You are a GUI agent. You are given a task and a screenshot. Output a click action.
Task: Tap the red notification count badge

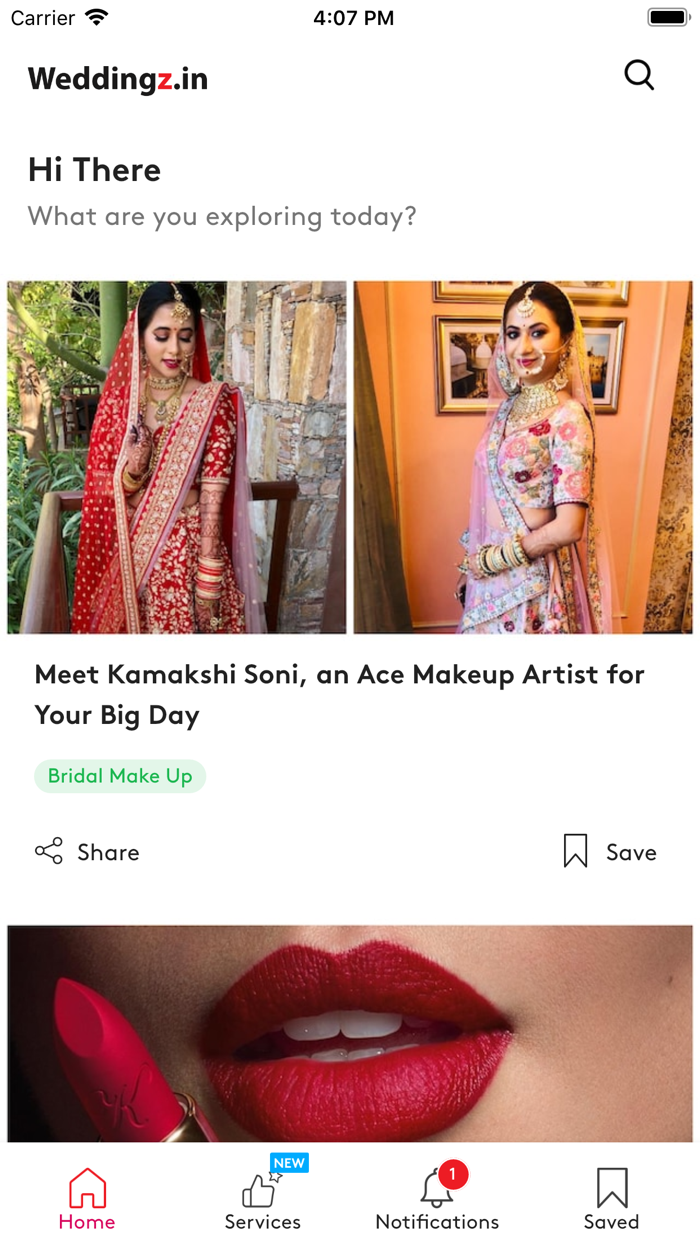tap(453, 1174)
